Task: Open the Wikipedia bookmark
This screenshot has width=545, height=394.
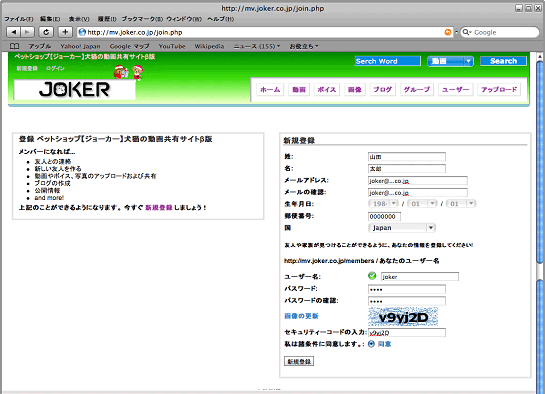Action: pos(209,46)
